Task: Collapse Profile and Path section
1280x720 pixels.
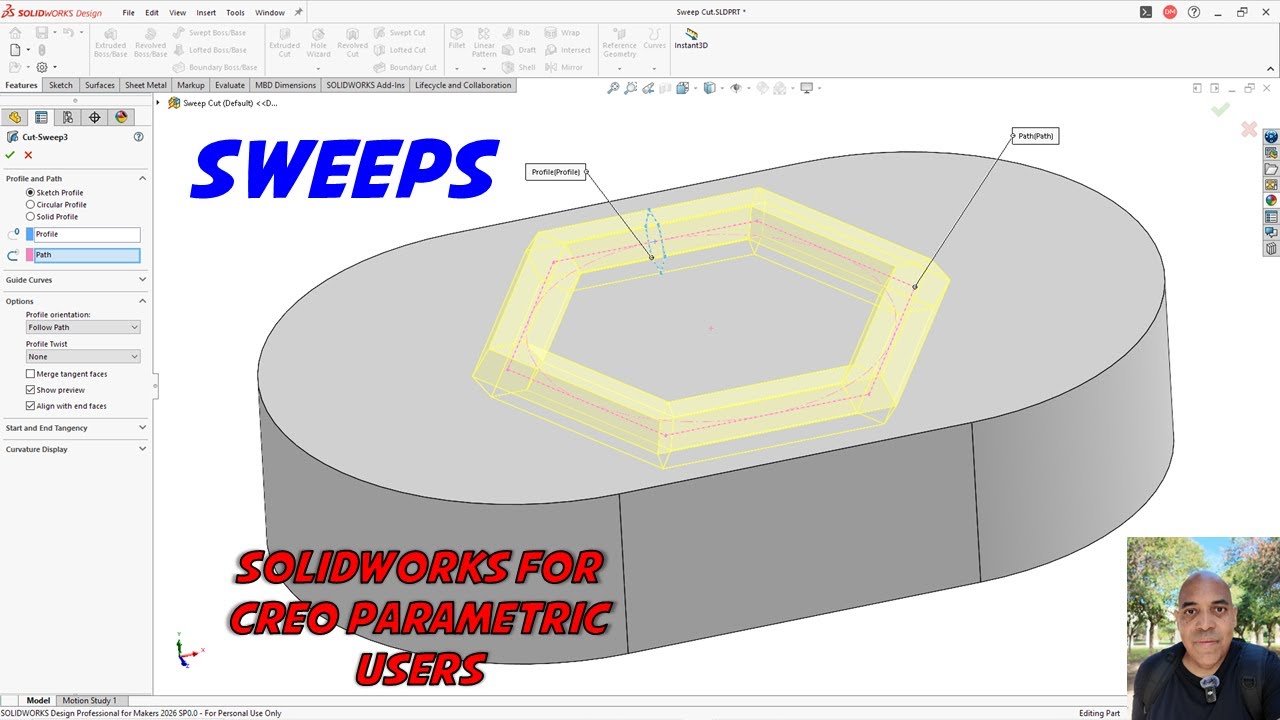Action: pyautogui.click(x=142, y=178)
